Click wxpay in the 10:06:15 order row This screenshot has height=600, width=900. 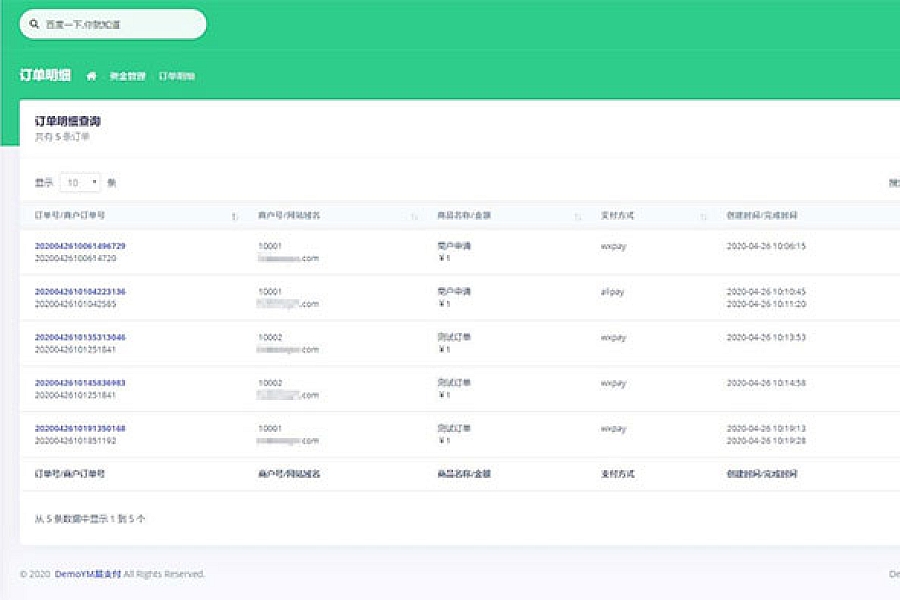pos(614,246)
